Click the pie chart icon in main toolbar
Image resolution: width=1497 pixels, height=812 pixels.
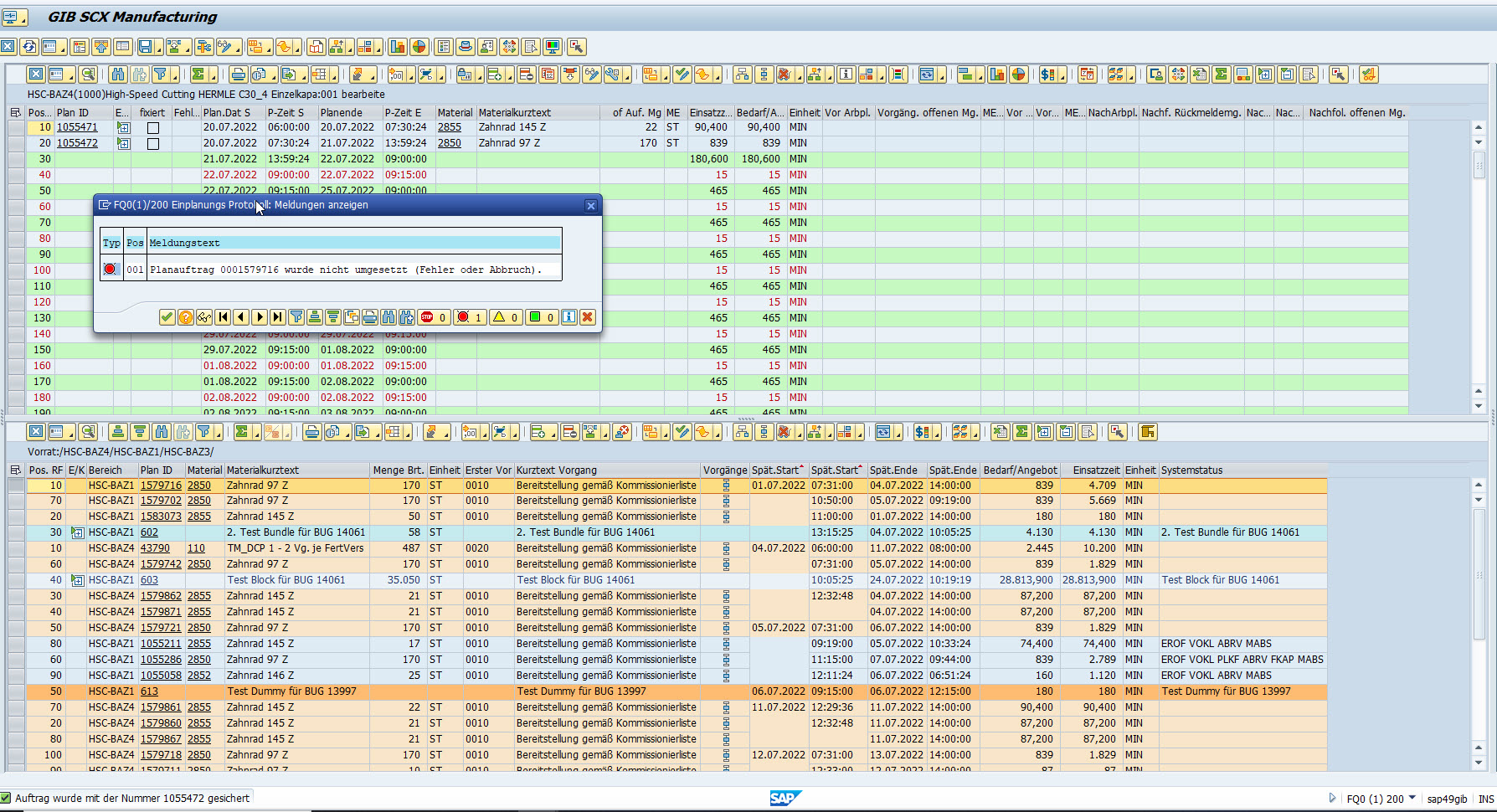pos(419,47)
